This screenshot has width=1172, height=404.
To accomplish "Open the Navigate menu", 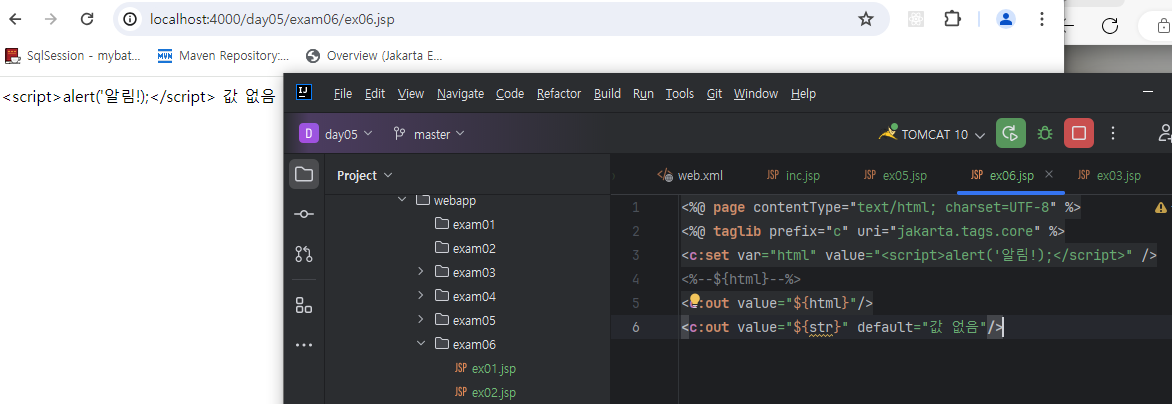I will pos(460,93).
